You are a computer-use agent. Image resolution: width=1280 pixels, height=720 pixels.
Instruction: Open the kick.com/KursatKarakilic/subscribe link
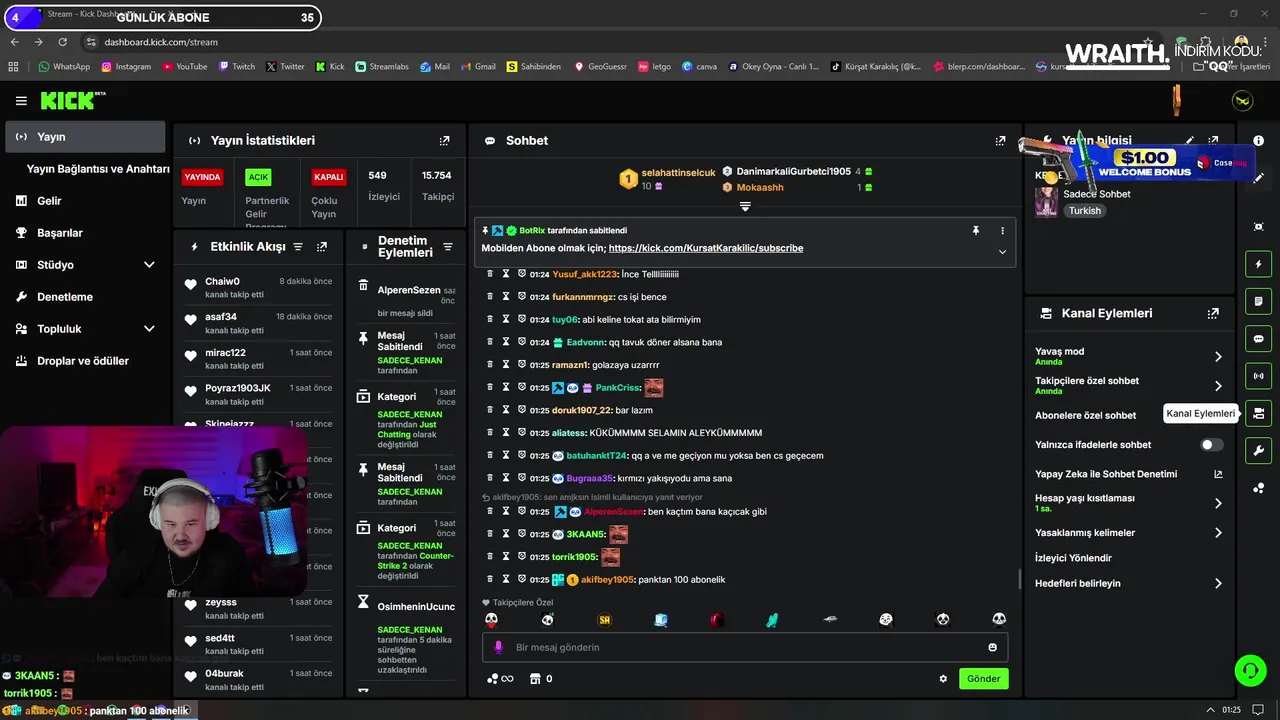click(706, 248)
